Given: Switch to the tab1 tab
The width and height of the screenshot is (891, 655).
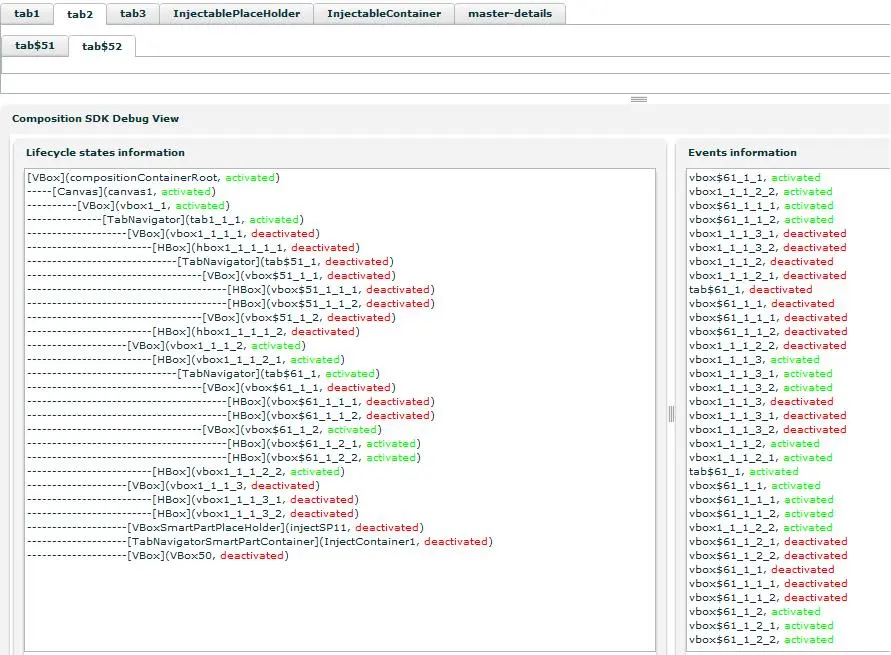Looking at the screenshot, I should (27, 14).
